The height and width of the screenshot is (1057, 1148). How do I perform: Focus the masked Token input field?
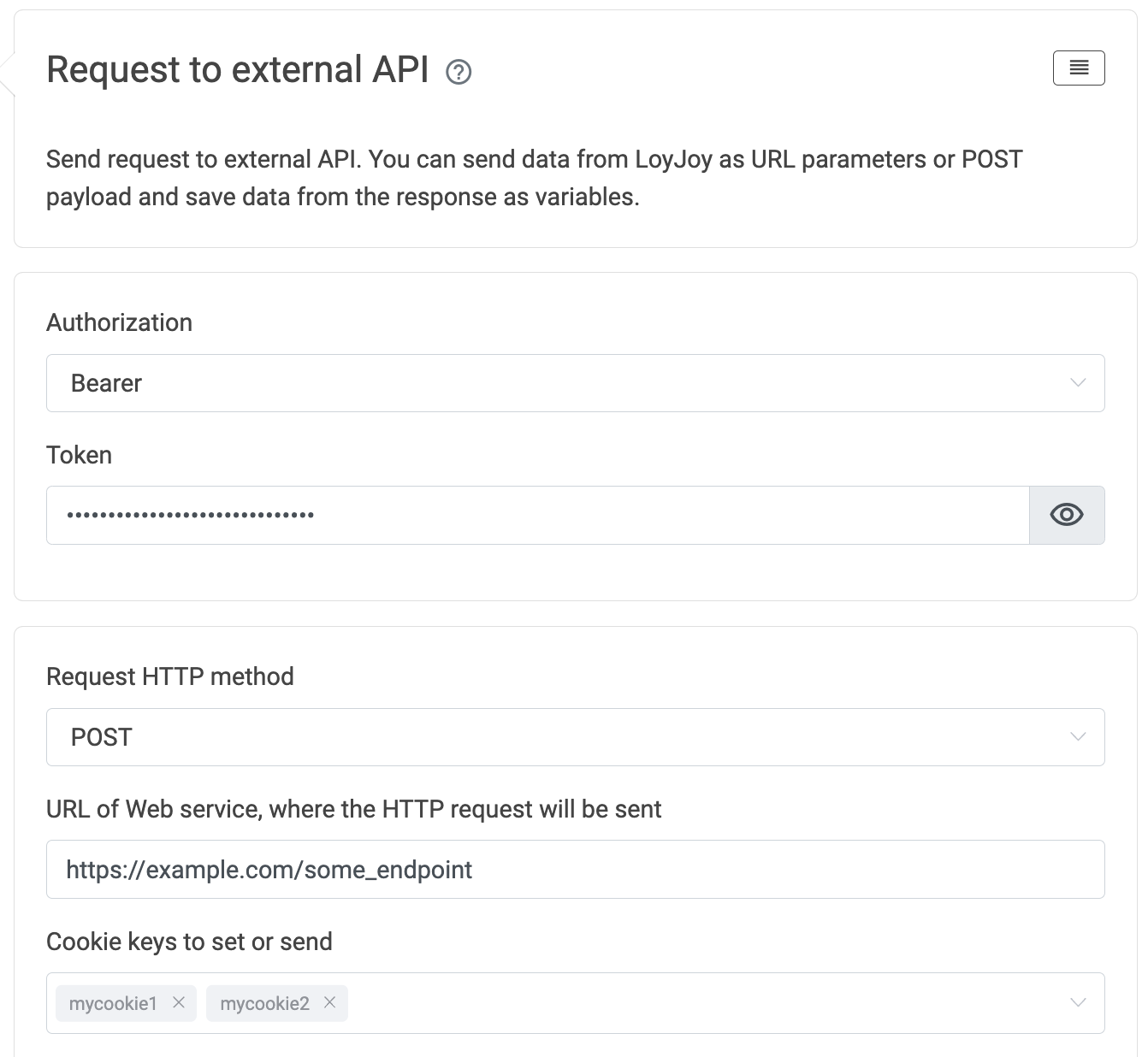tap(537, 516)
